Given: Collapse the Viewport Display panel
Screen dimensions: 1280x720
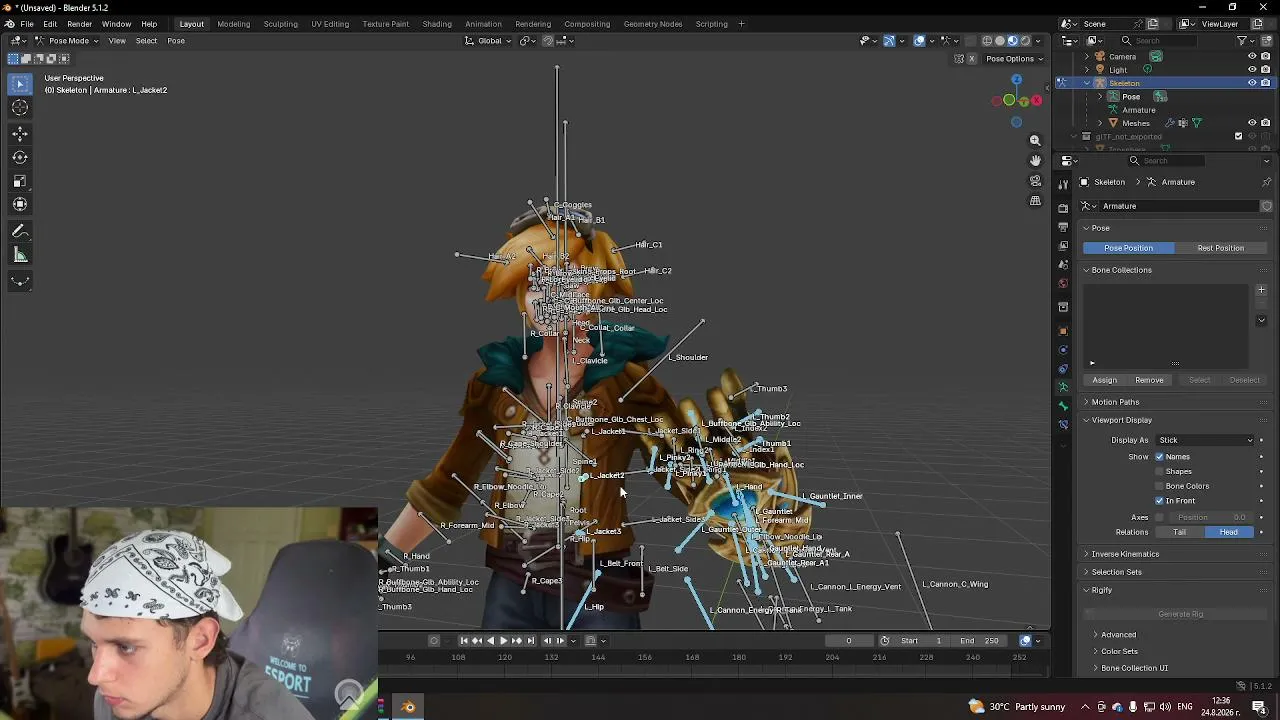Looking at the screenshot, I should pos(1121,420).
